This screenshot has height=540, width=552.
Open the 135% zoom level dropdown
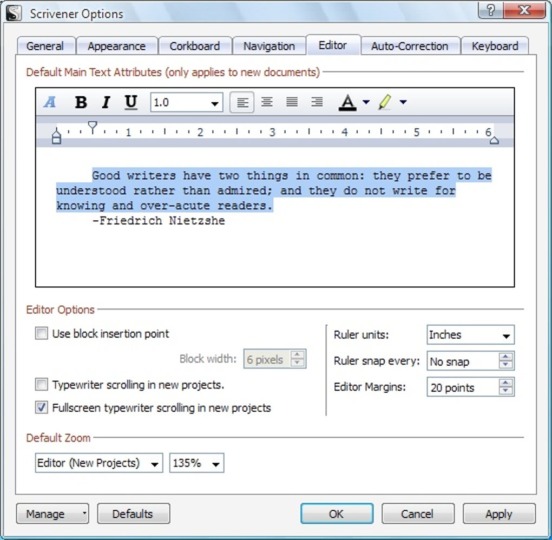click(196, 463)
